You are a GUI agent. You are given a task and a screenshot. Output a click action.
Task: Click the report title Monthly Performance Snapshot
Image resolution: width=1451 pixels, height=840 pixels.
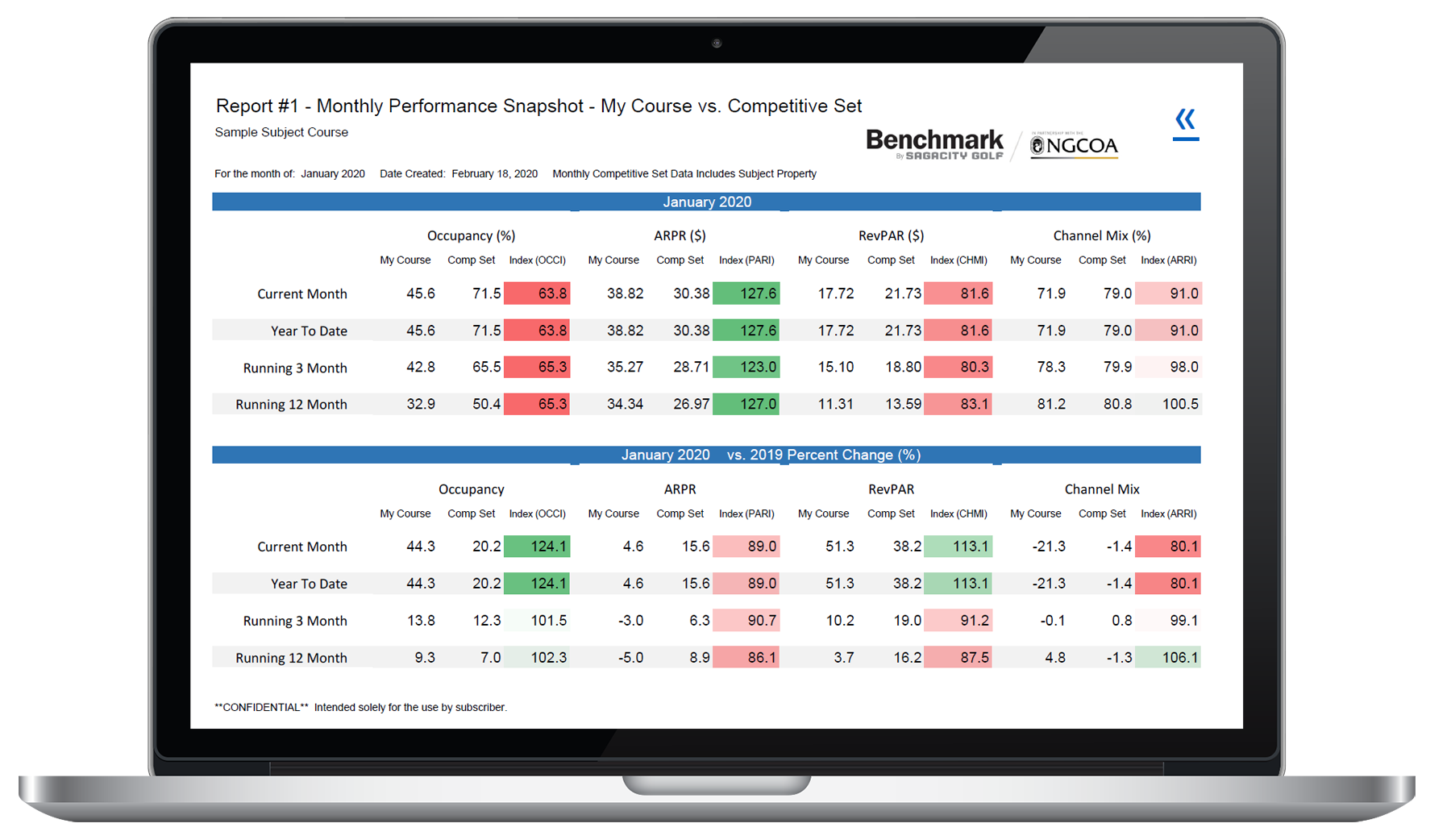pyautogui.click(x=538, y=106)
